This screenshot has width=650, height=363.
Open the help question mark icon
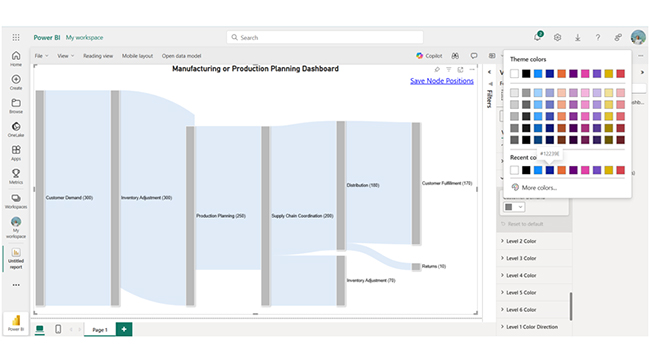pos(598,37)
